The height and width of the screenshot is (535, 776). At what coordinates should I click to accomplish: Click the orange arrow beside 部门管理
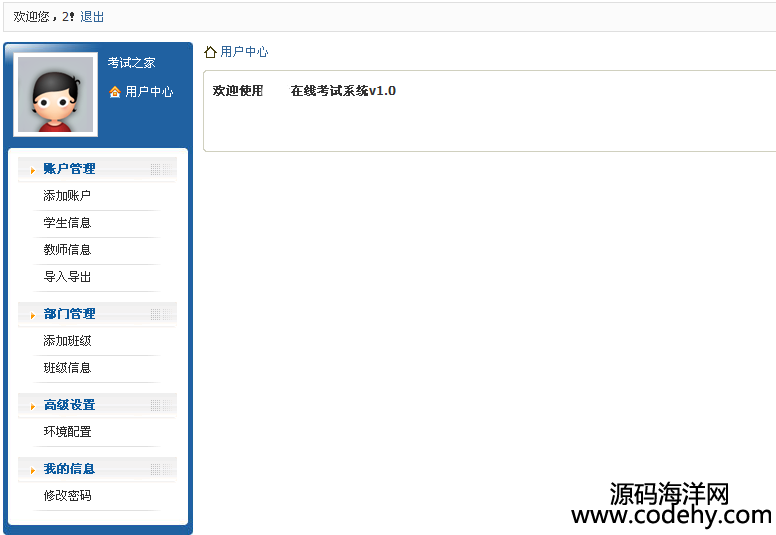[33, 315]
